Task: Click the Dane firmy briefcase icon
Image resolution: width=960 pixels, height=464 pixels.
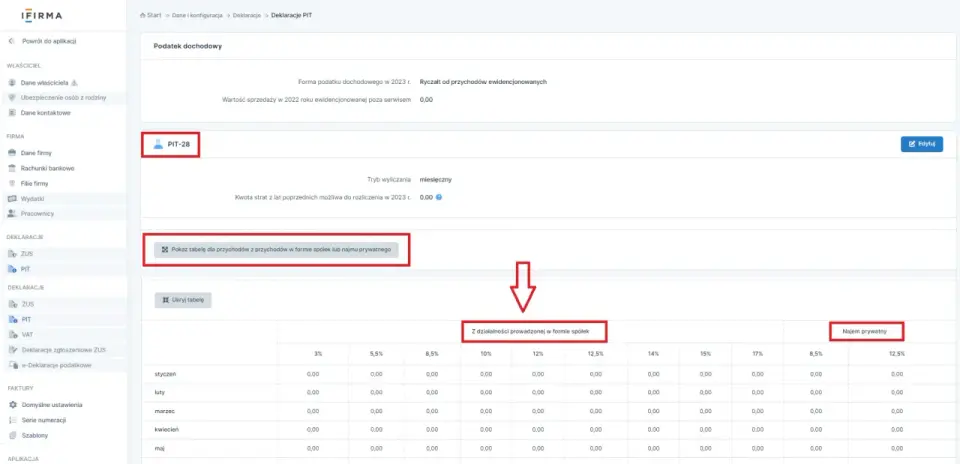Action: pyautogui.click(x=12, y=153)
